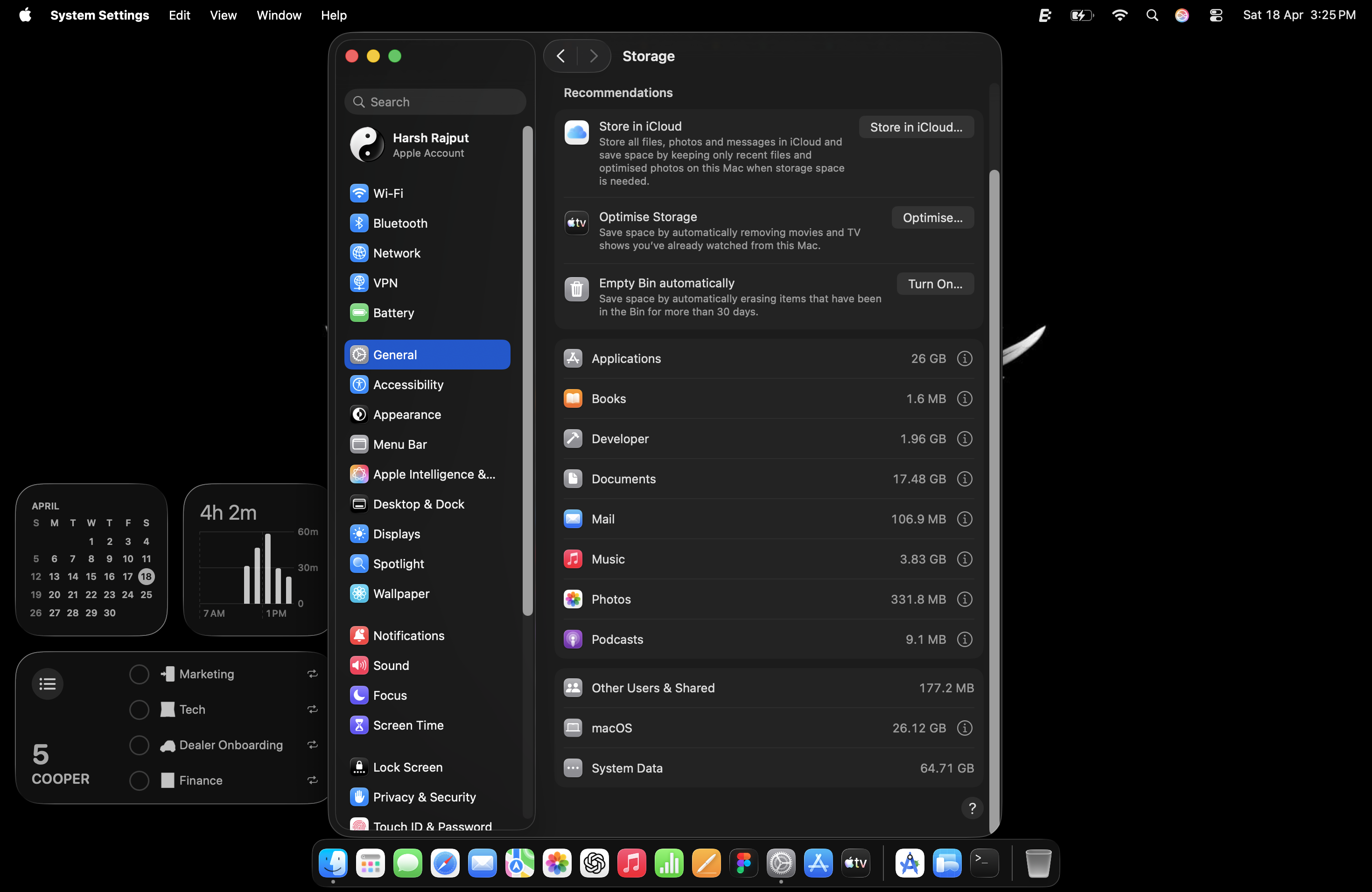Select Spotlight in the sidebar

coord(427,564)
